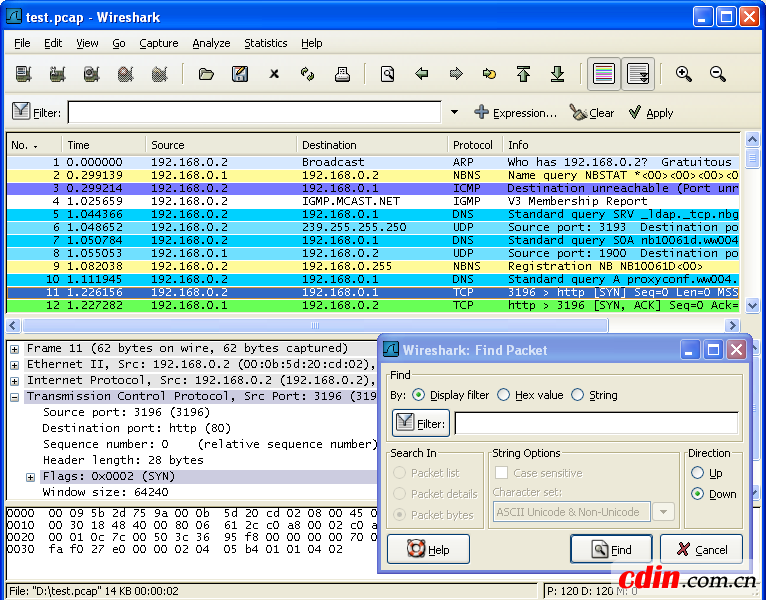766x600 pixels.
Task: Go back in packet history arrow
Action: pyautogui.click(x=422, y=74)
